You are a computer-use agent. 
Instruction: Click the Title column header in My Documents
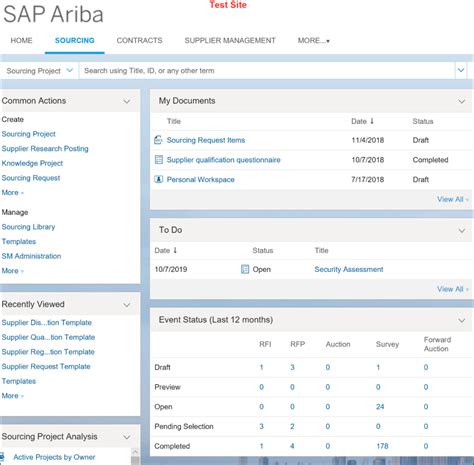tap(174, 121)
